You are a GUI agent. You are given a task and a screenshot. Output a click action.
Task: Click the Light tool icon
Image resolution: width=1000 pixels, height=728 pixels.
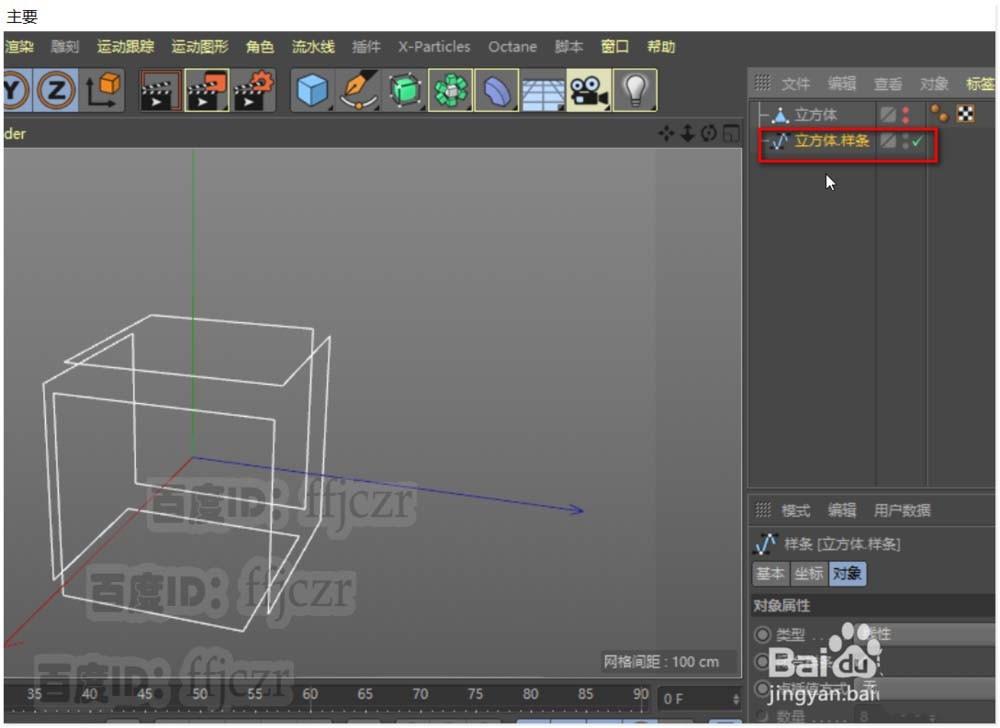(x=636, y=89)
